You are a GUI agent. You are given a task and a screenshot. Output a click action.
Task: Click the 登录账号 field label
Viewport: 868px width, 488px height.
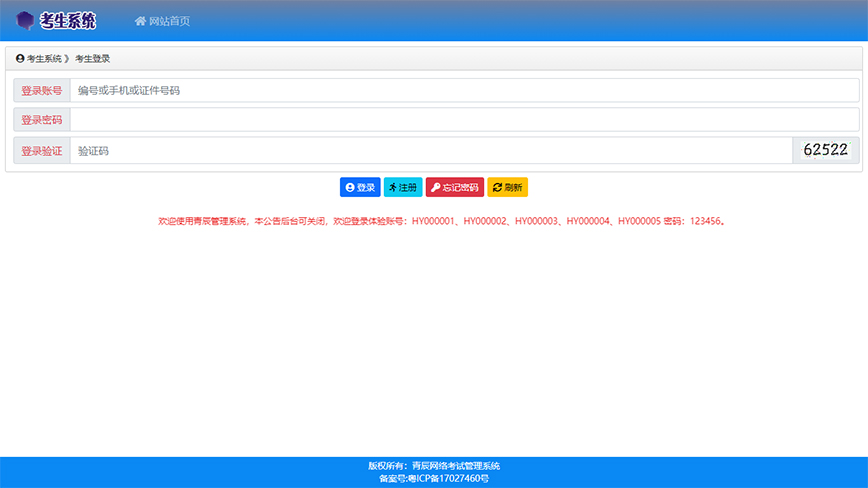tap(42, 91)
